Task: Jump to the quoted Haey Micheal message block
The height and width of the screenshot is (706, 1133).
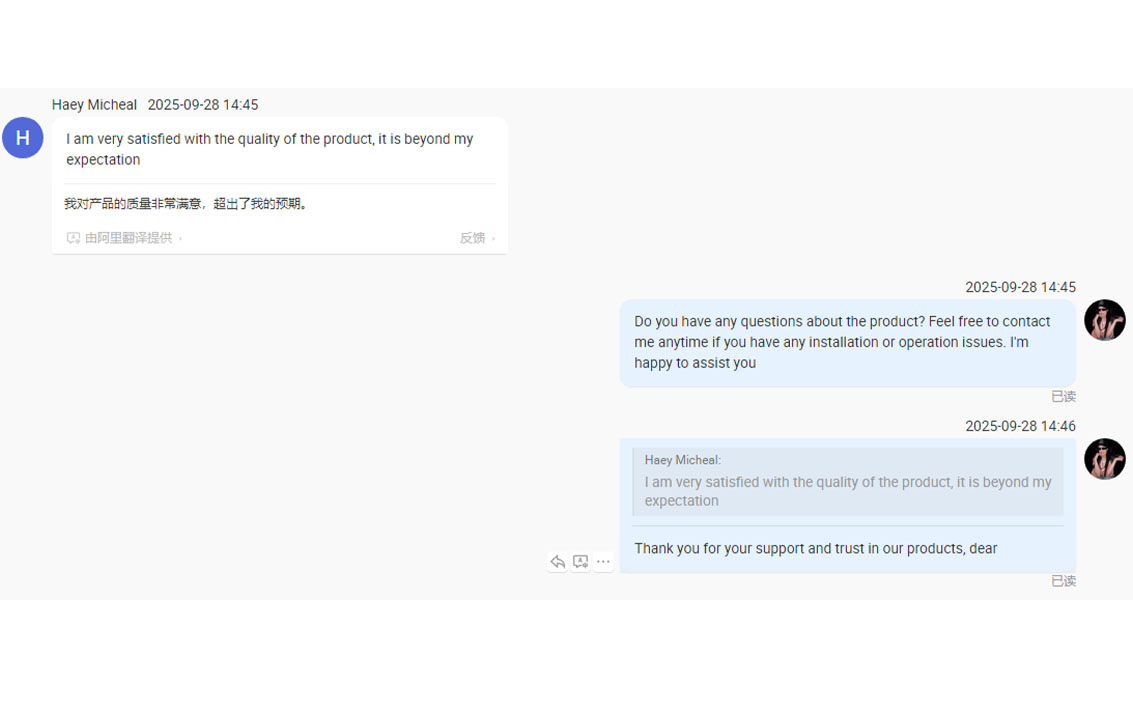Action: 847,481
